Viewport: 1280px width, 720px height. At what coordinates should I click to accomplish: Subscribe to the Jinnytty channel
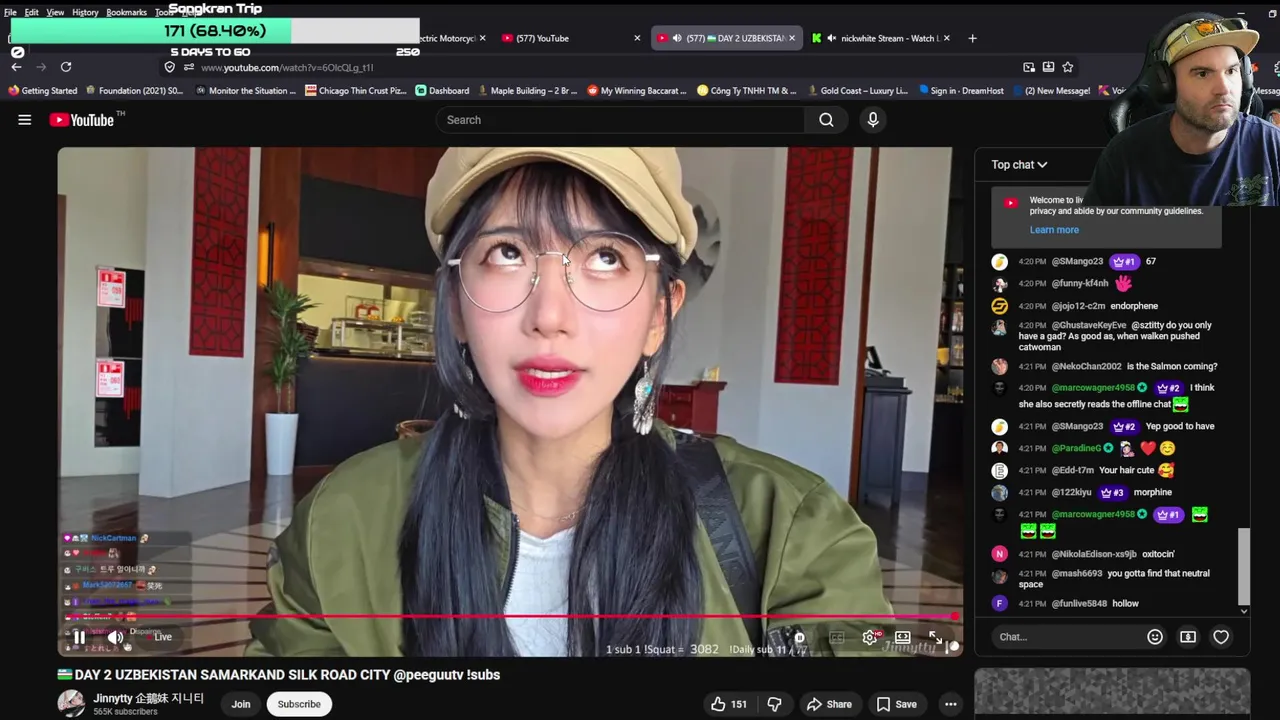click(299, 704)
